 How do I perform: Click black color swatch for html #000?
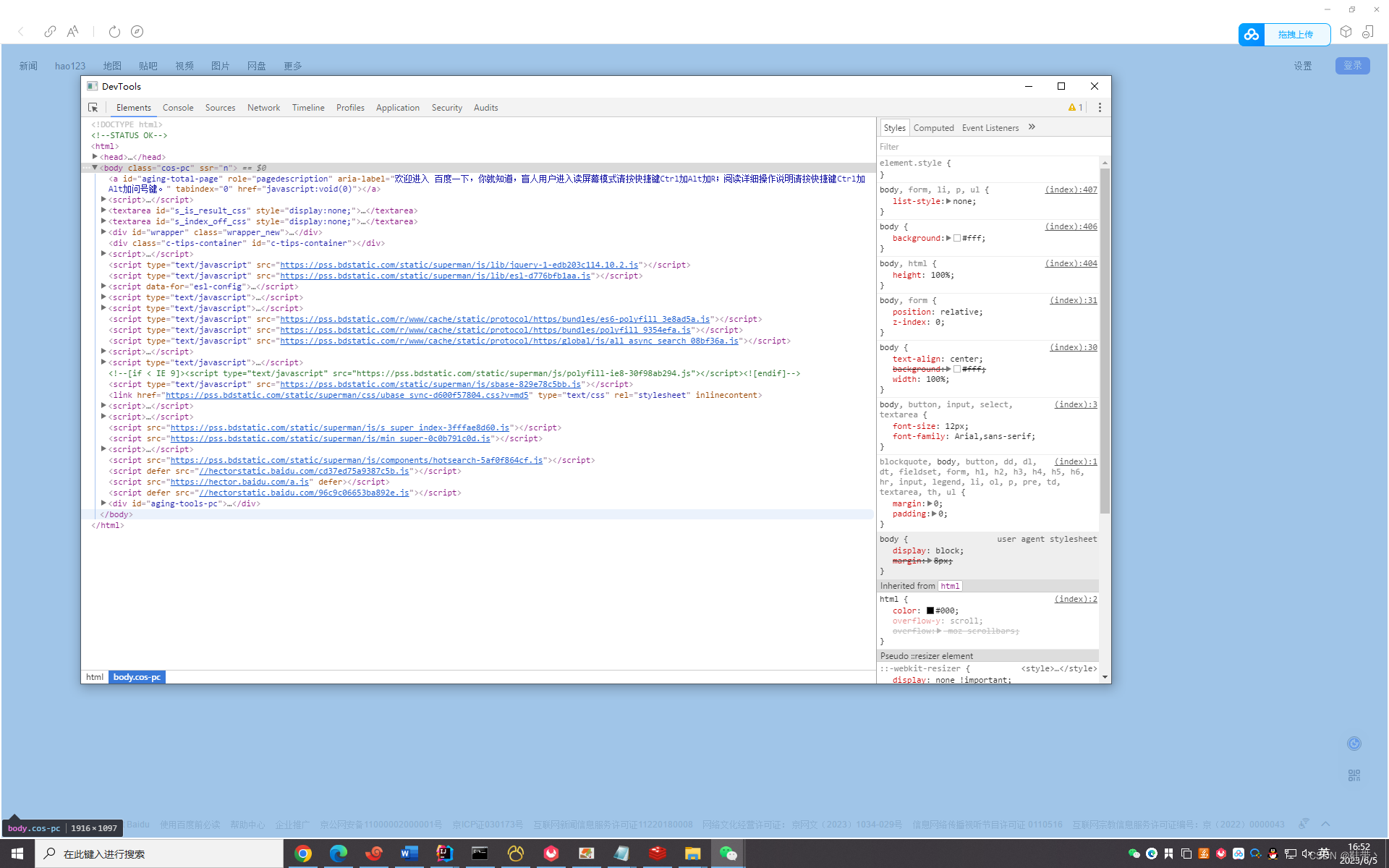click(x=930, y=610)
